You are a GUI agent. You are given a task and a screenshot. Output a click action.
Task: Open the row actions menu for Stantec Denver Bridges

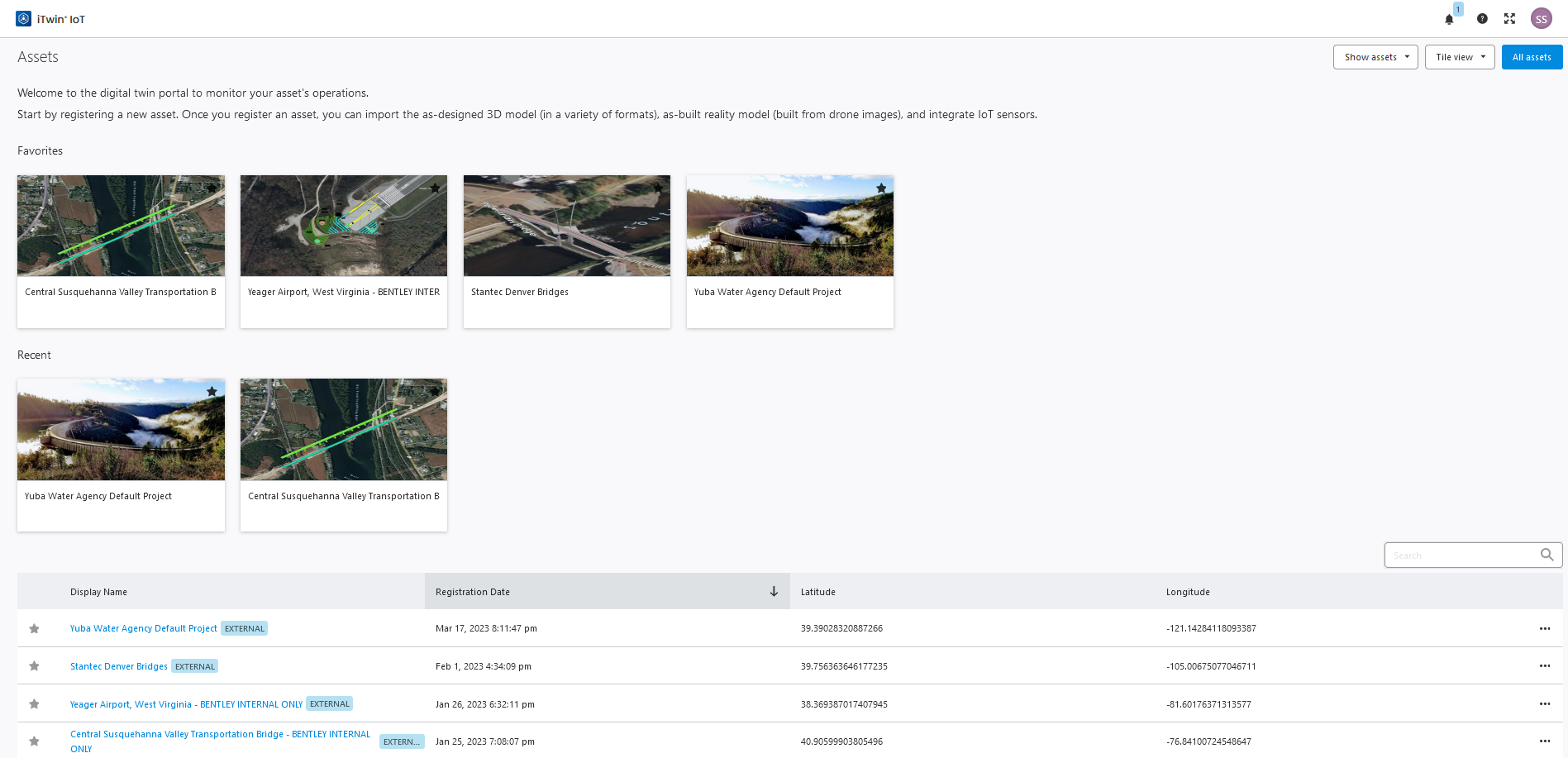tap(1545, 665)
